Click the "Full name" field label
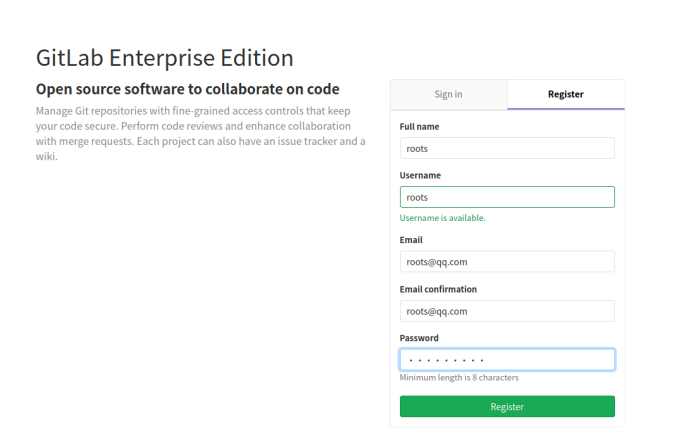The height and width of the screenshot is (433, 692). pyautogui.click(x=419, y=127)
